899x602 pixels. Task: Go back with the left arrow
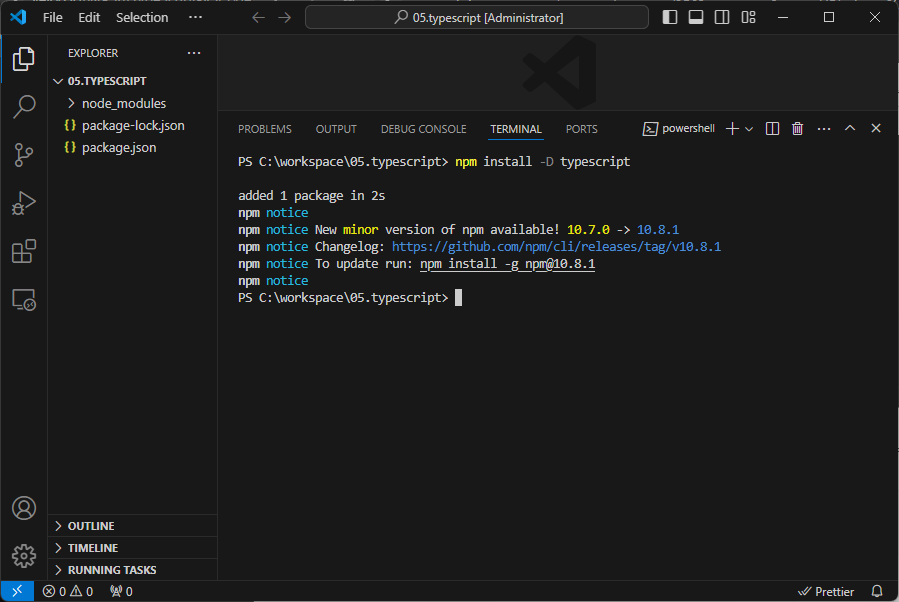coord(259,18)
